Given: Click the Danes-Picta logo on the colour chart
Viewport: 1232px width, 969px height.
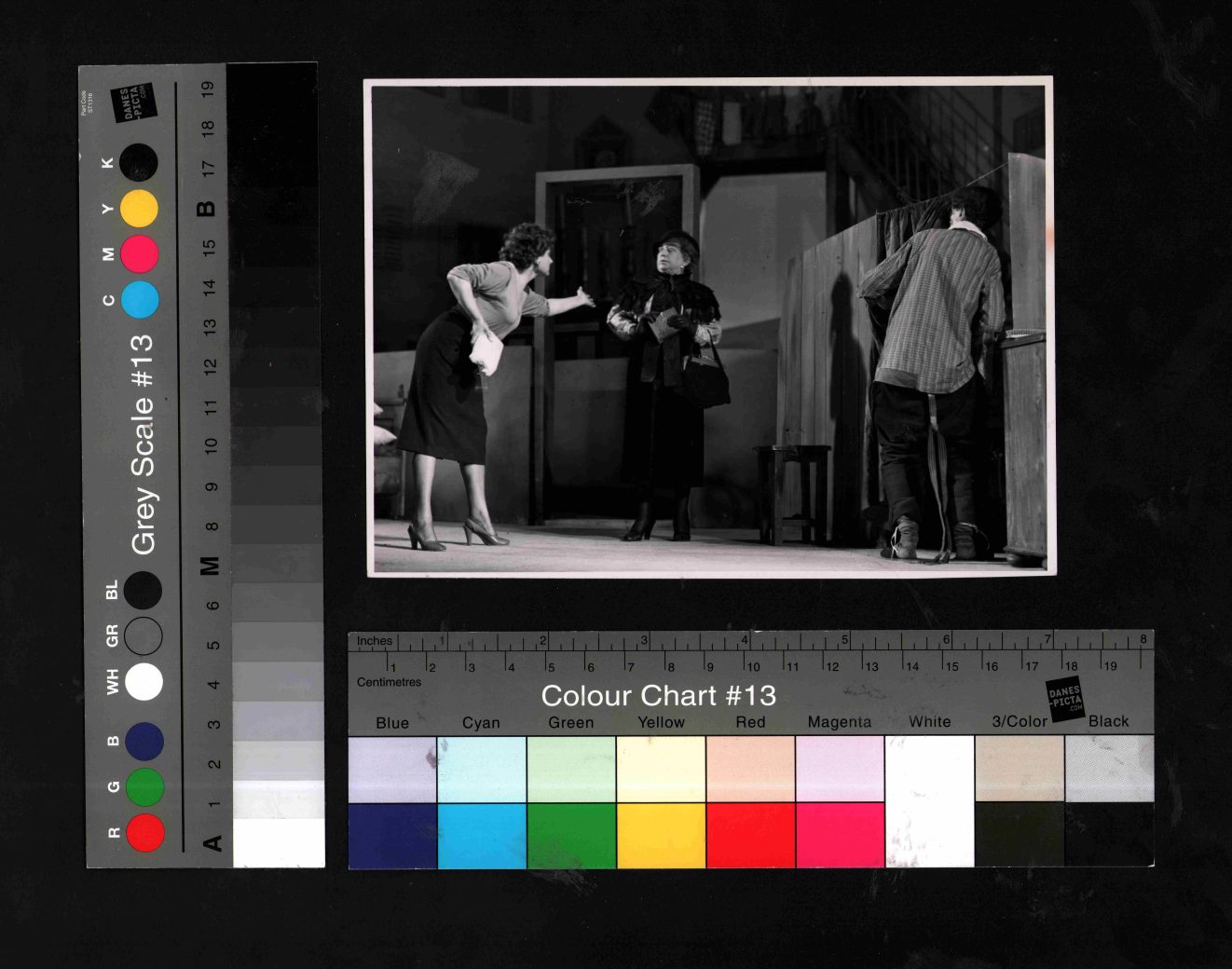Looking at the screenshot, I should click(1065, 700).
